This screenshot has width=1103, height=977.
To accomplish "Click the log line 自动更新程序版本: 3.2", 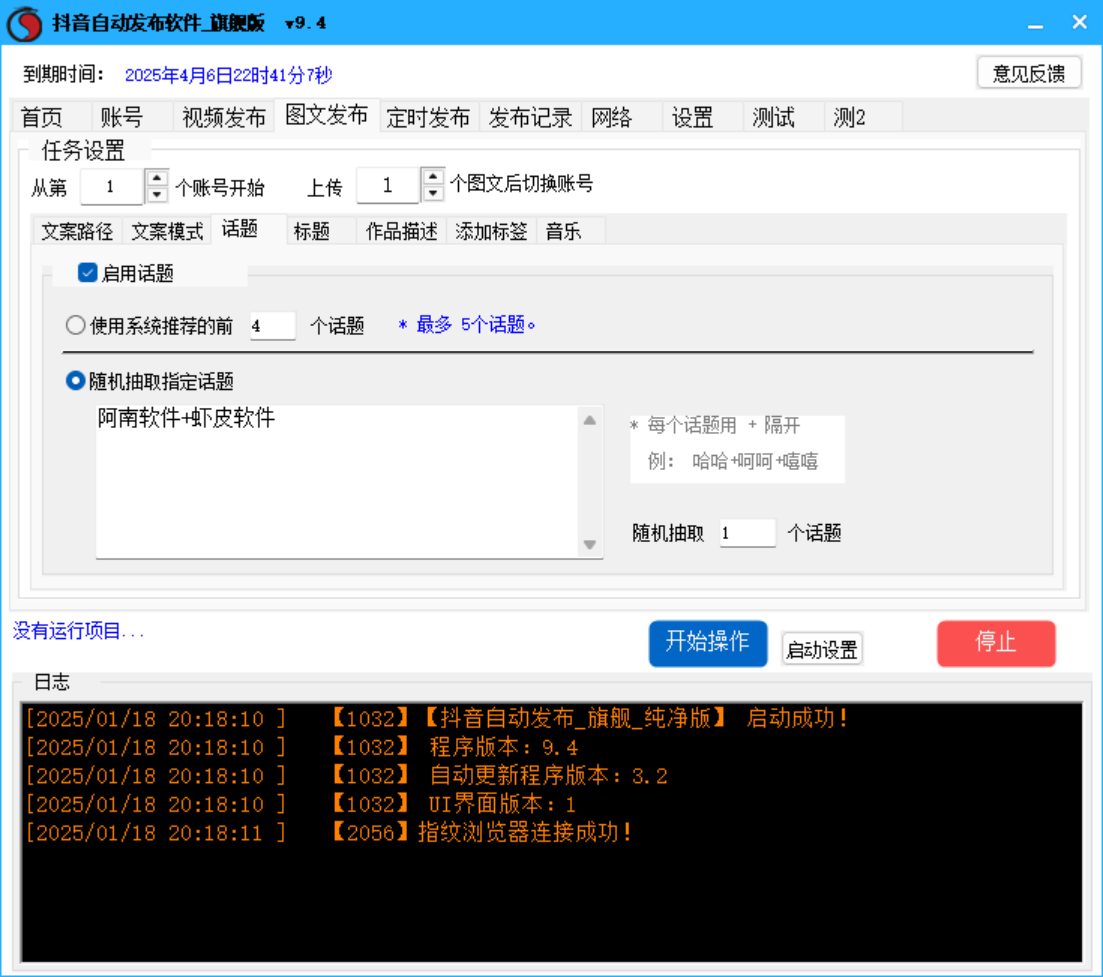I will click(347, 776).
